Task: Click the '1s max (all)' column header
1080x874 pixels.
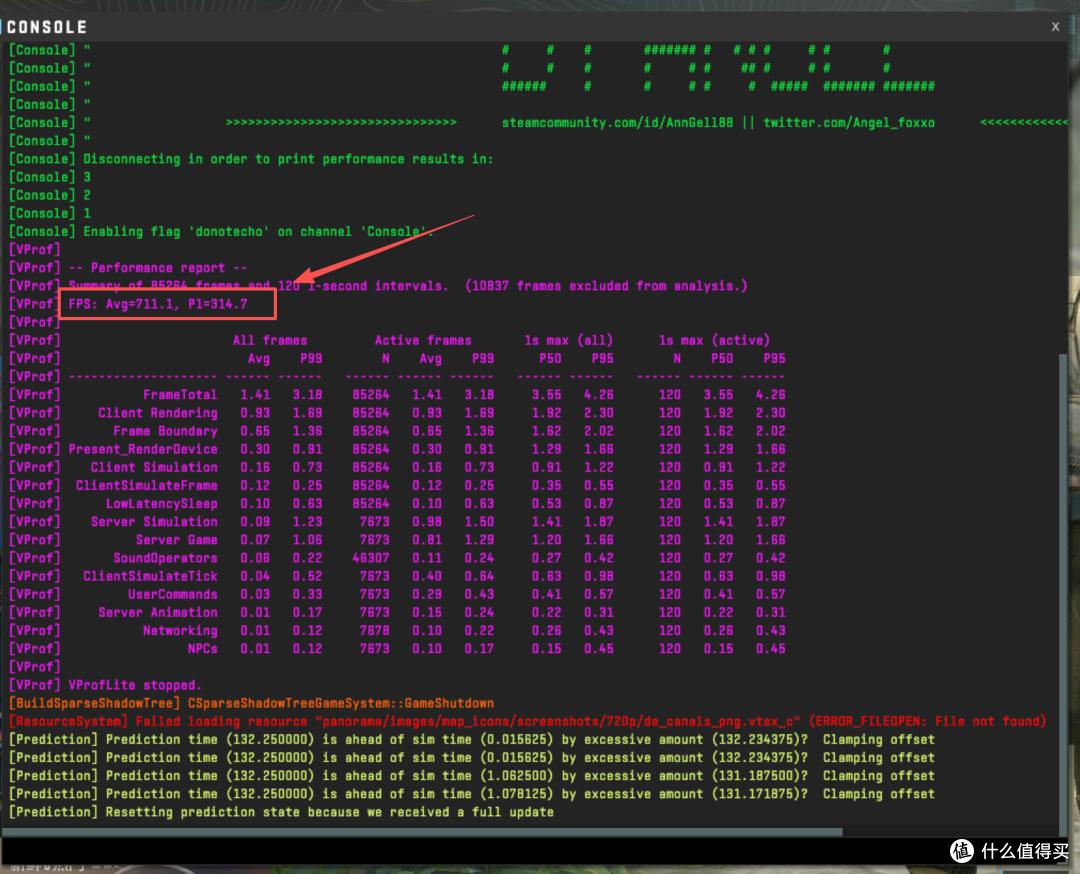Action: (568, 340)
